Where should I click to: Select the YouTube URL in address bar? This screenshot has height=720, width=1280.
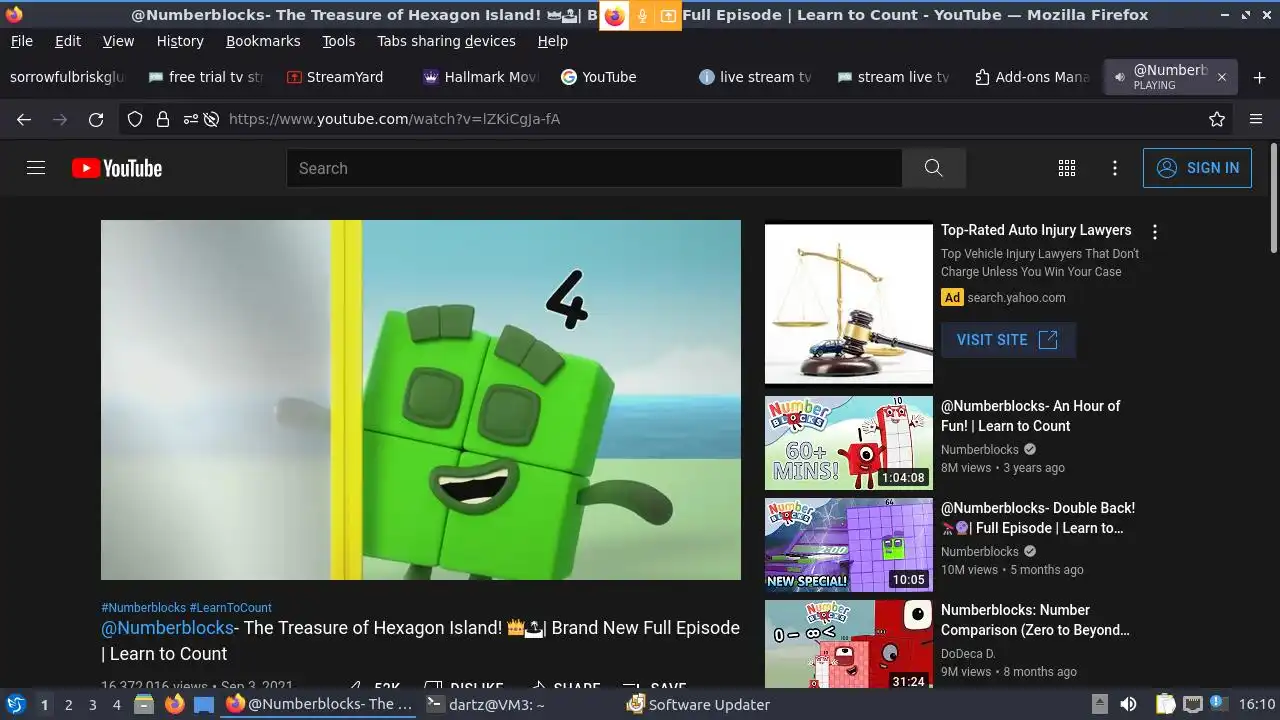pos(394,119)
